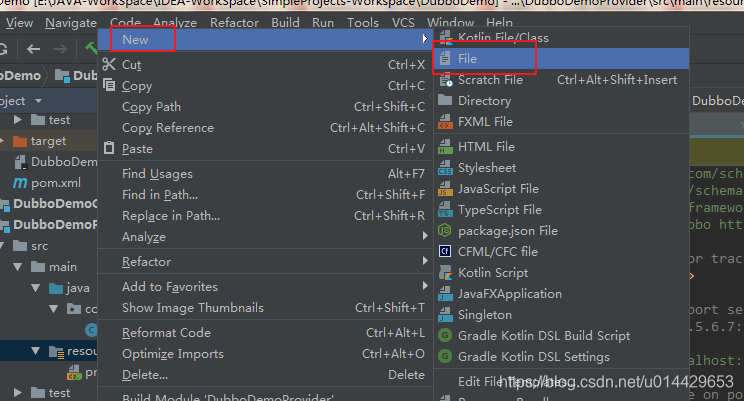744x401 pixels.
Task: Expand the bottom test folder node
Action: coord(18,392)
